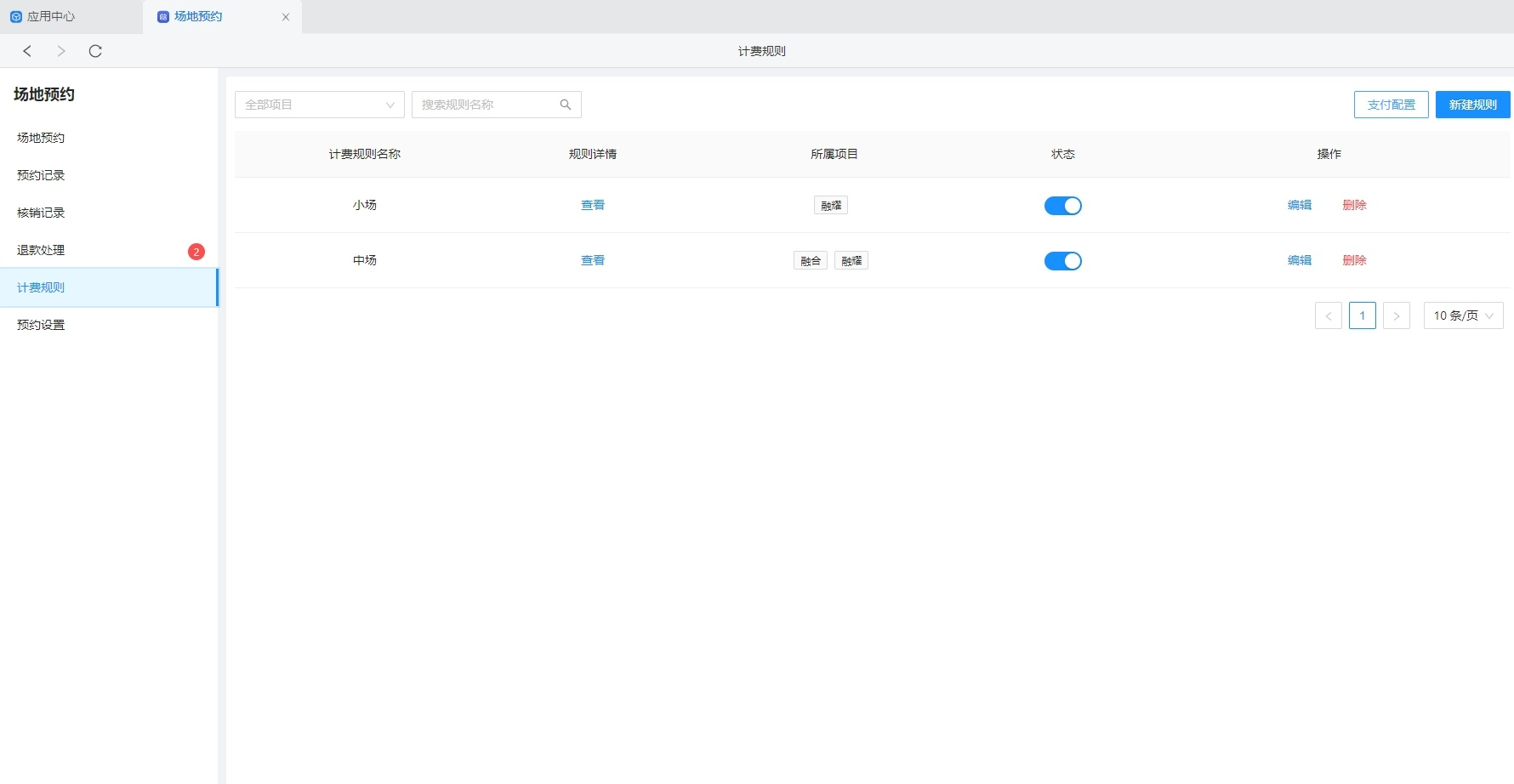Click the 新建规则 button
The width and height of the screenshot is (1514, 784).
click(1473, 105)
